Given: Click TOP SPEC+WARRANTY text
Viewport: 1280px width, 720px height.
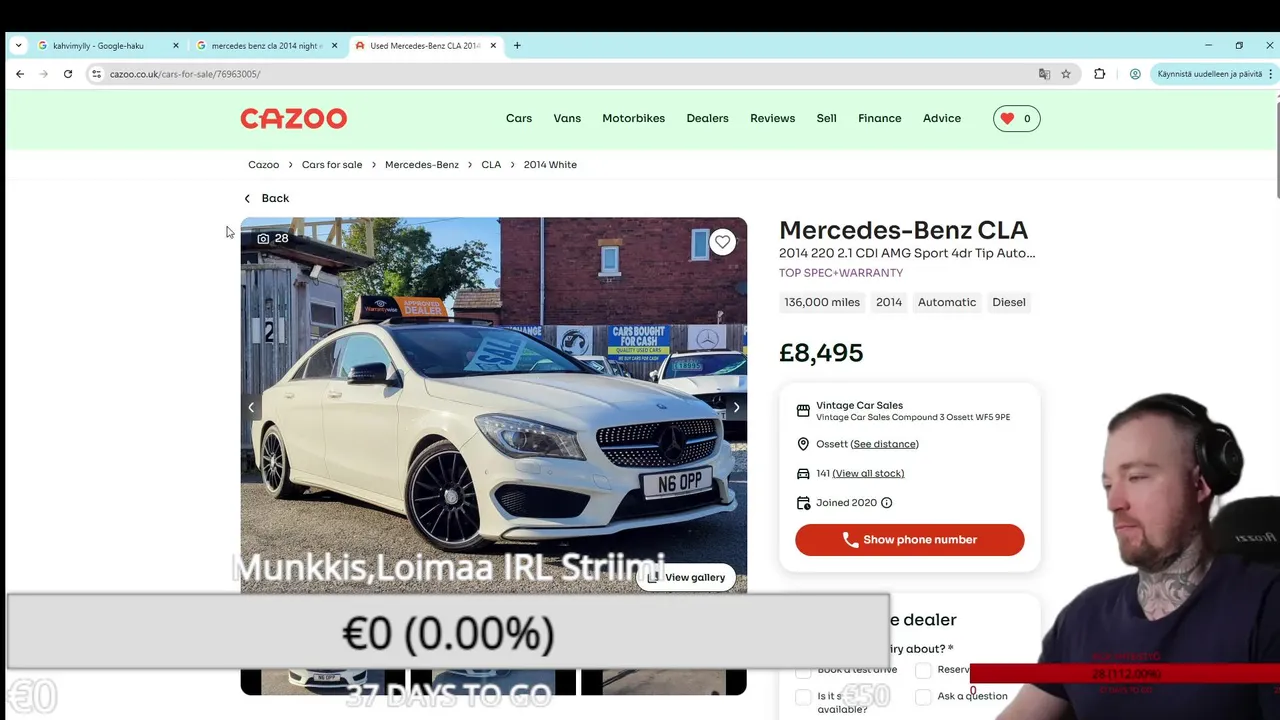Looking at the screenshot, I should [x=841, y=273].
